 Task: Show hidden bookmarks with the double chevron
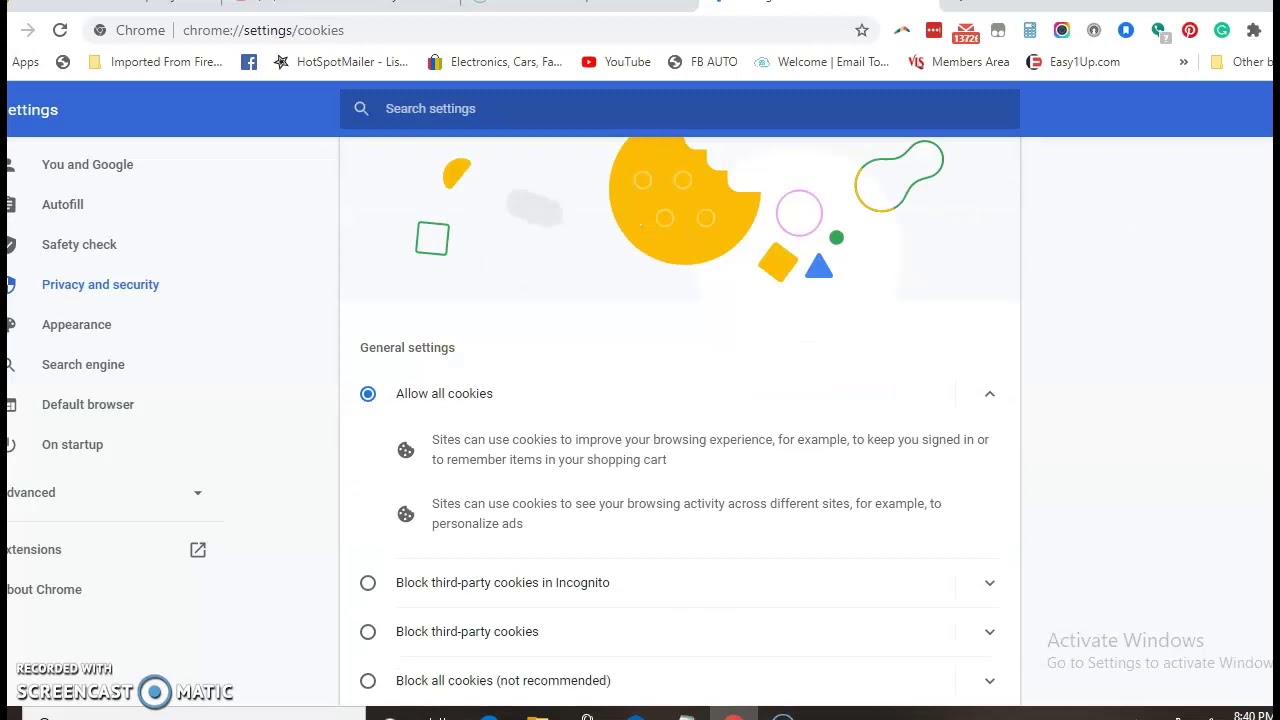1184,62
